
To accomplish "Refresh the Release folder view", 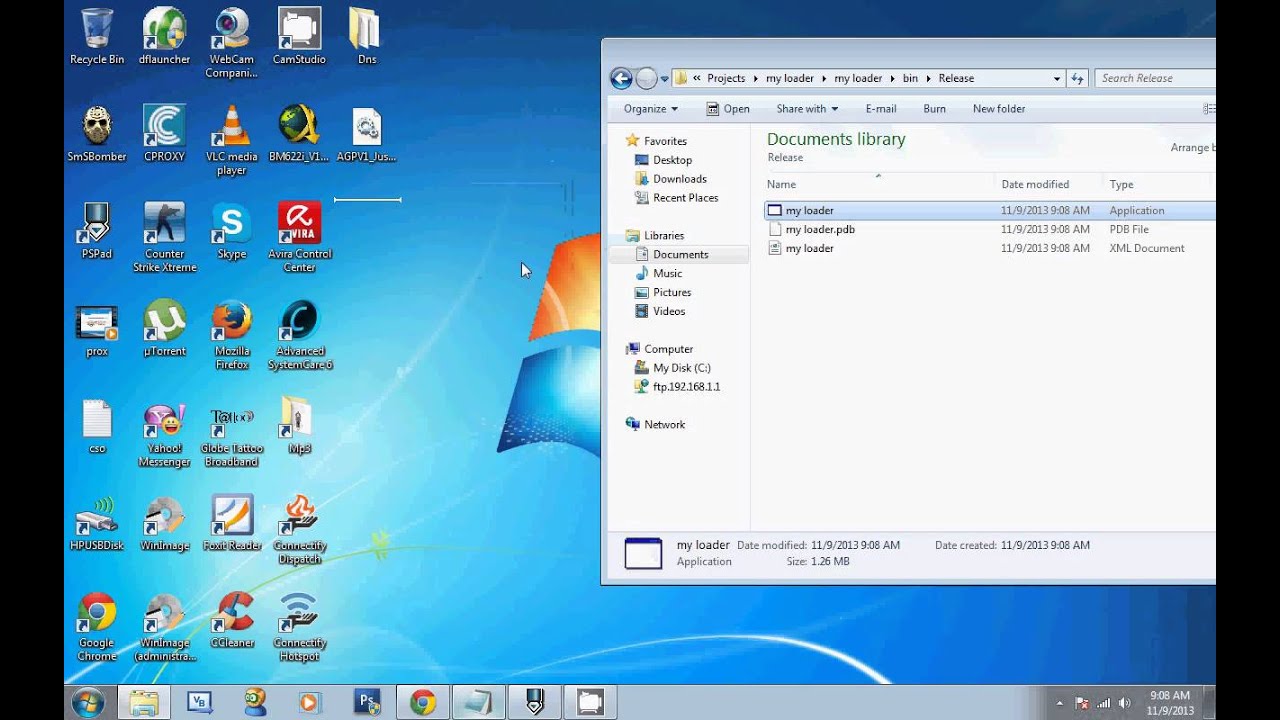I will (1077, 78).
